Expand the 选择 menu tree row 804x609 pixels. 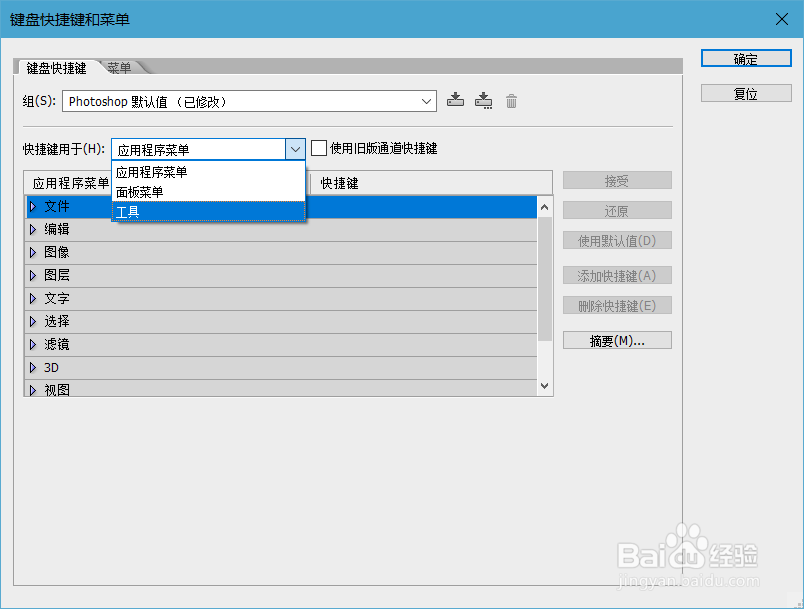click(33, 321)
